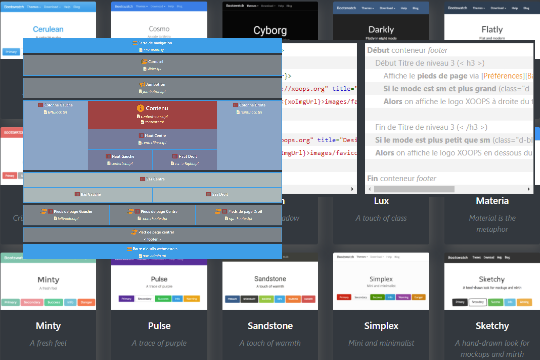Click the purple Primary swatch in Pulse preview
Image resolution: width=540 pixels, height=360 pixels.
(x=126, y=299)
